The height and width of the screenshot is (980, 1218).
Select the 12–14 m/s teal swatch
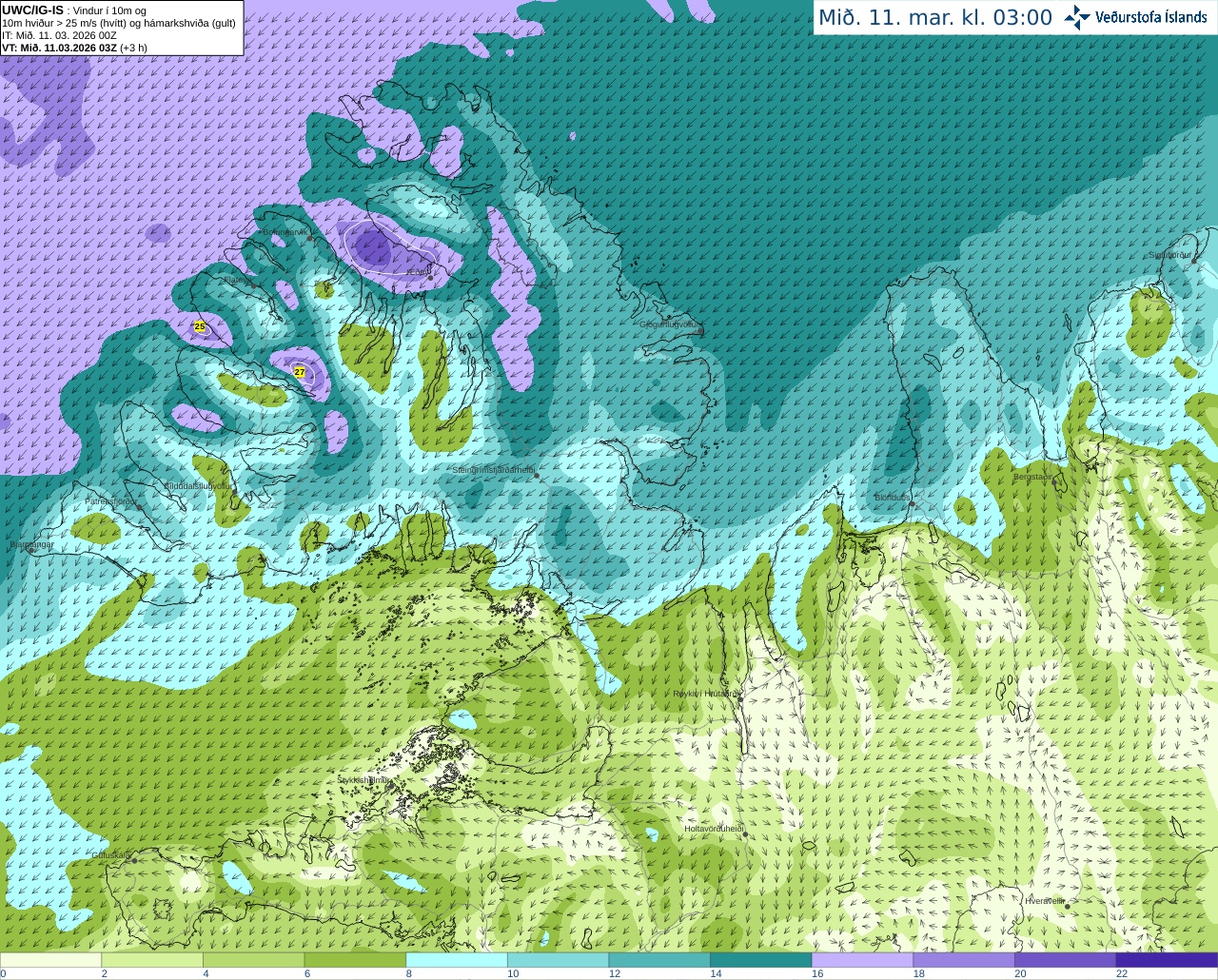click(x=659, y=960)
